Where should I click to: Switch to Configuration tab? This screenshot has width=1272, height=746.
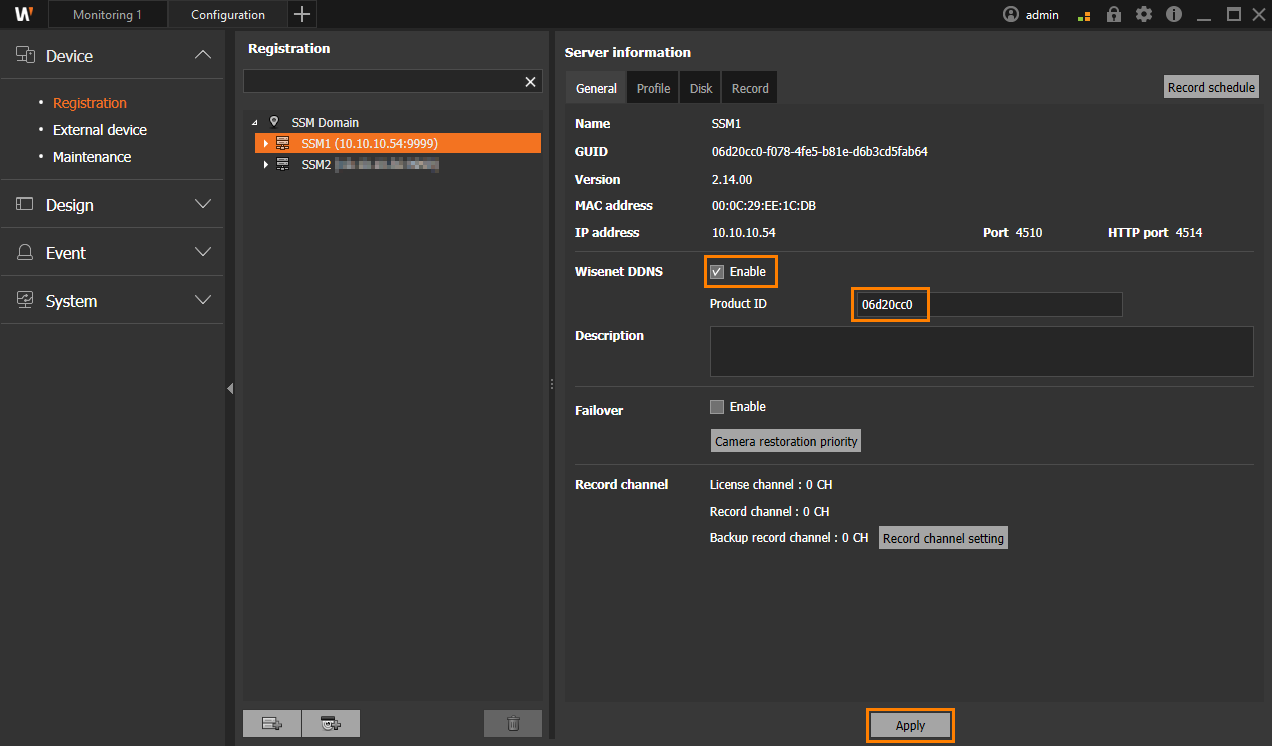tap(228, 15)
